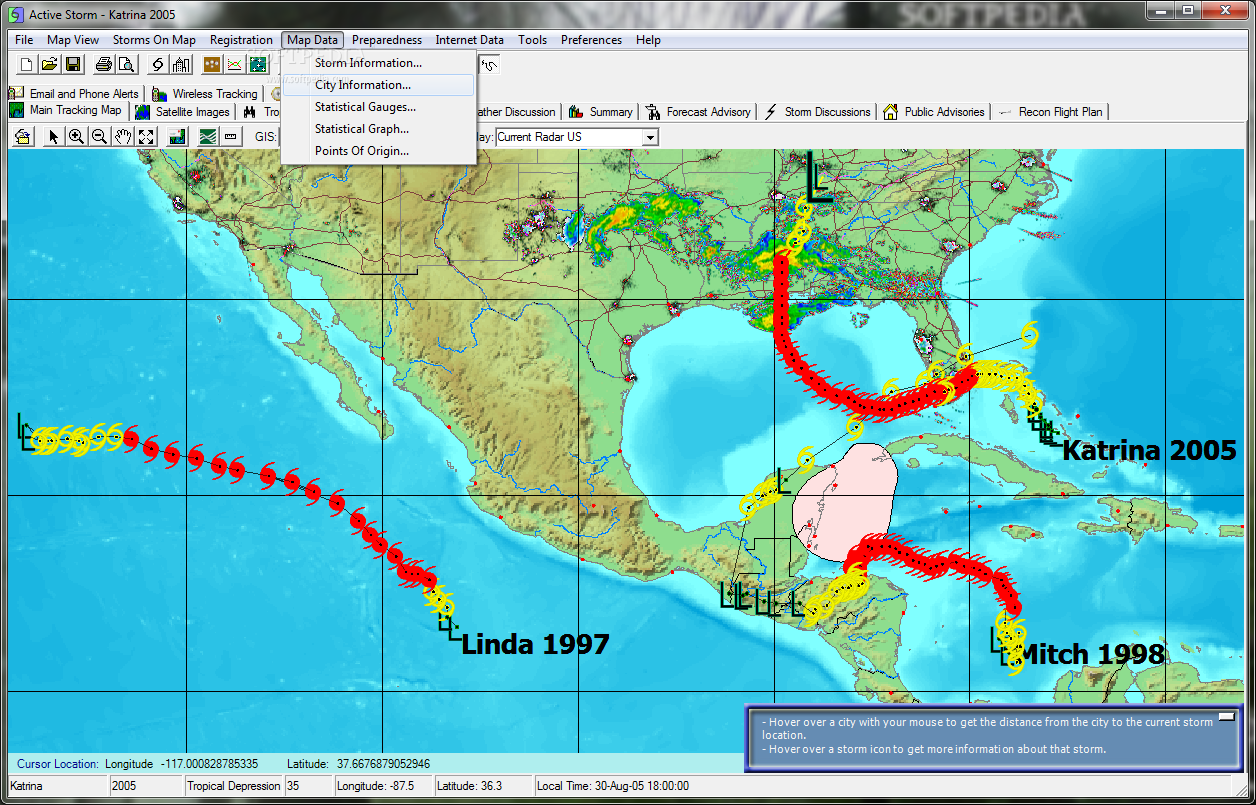The width and height of the screenshot is (1256, 805).
Task: Open the File menu
Action: click(x=24, y=40)
